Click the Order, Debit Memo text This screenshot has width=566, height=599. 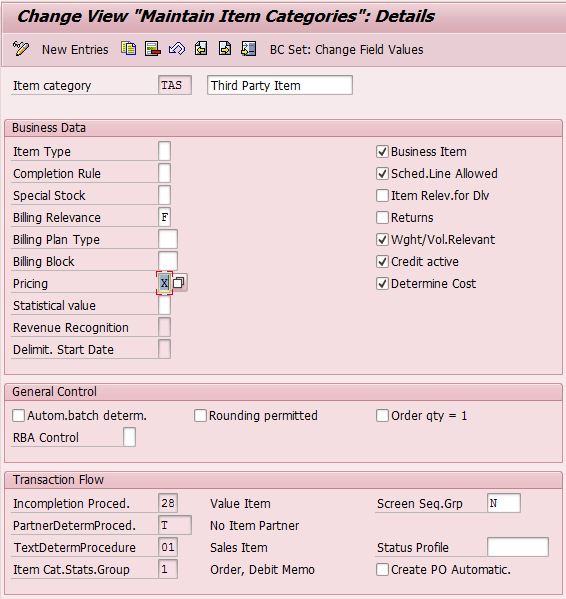262,570
